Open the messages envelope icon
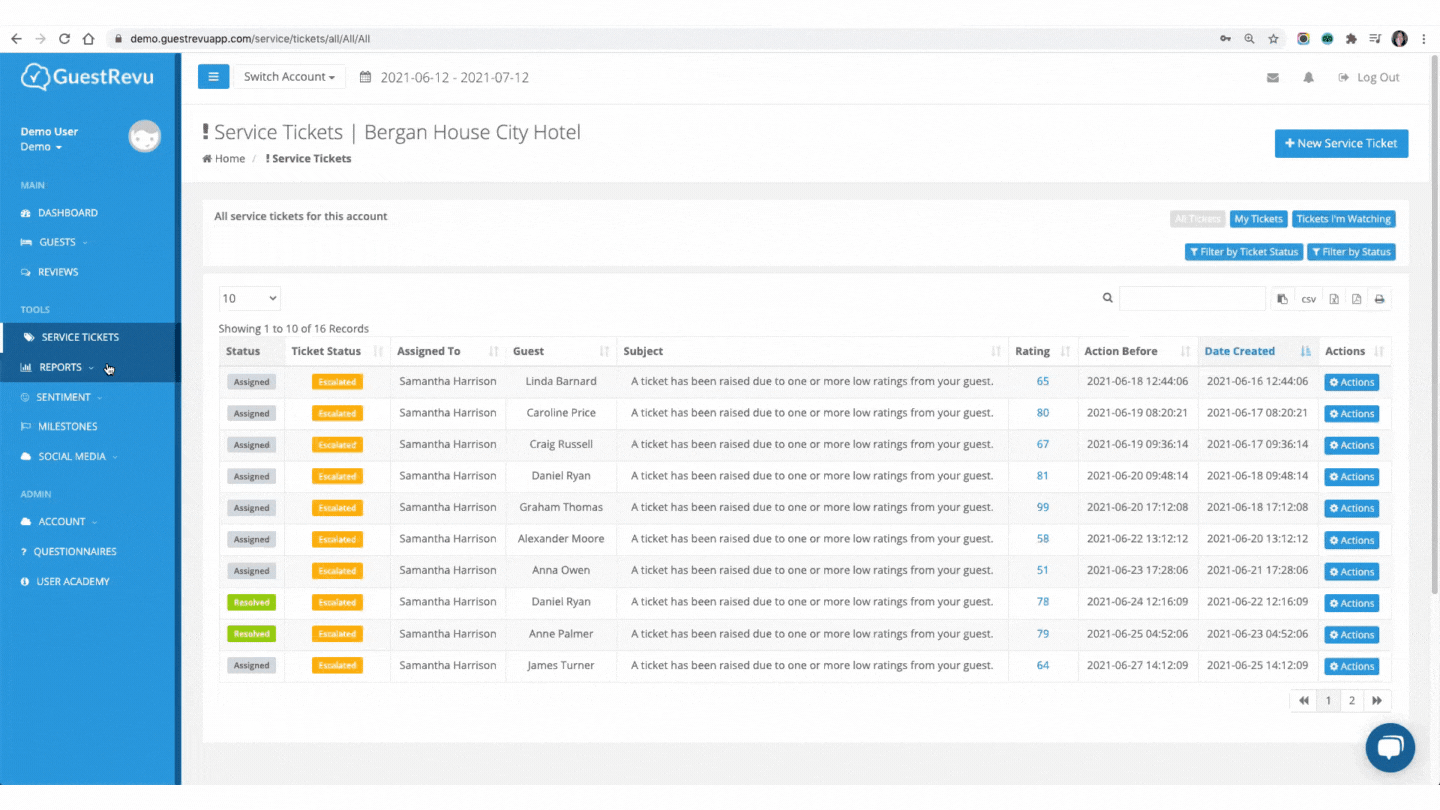Image resolution: width=1440 pixels, height=810 pixels. tap(1272, 78)
